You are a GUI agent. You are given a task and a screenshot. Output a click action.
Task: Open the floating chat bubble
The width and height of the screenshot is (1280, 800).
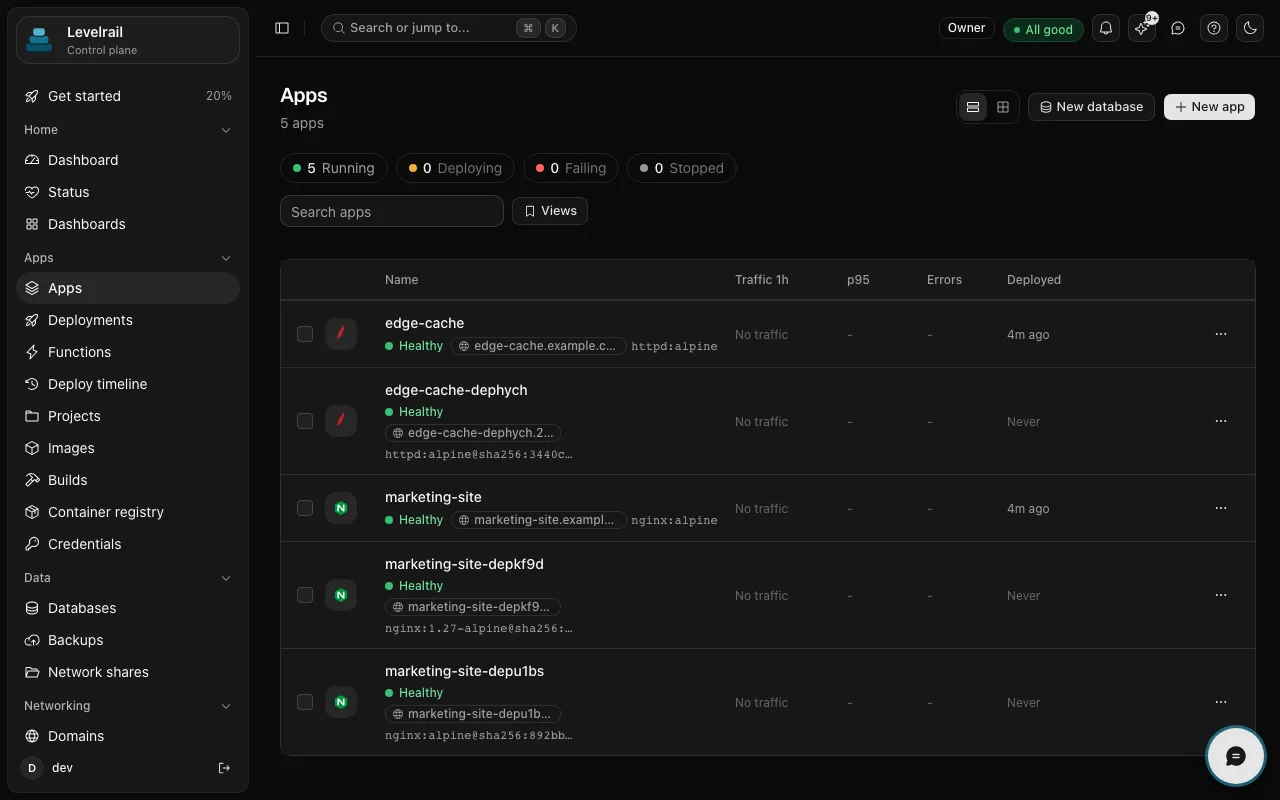point(1236,756)
